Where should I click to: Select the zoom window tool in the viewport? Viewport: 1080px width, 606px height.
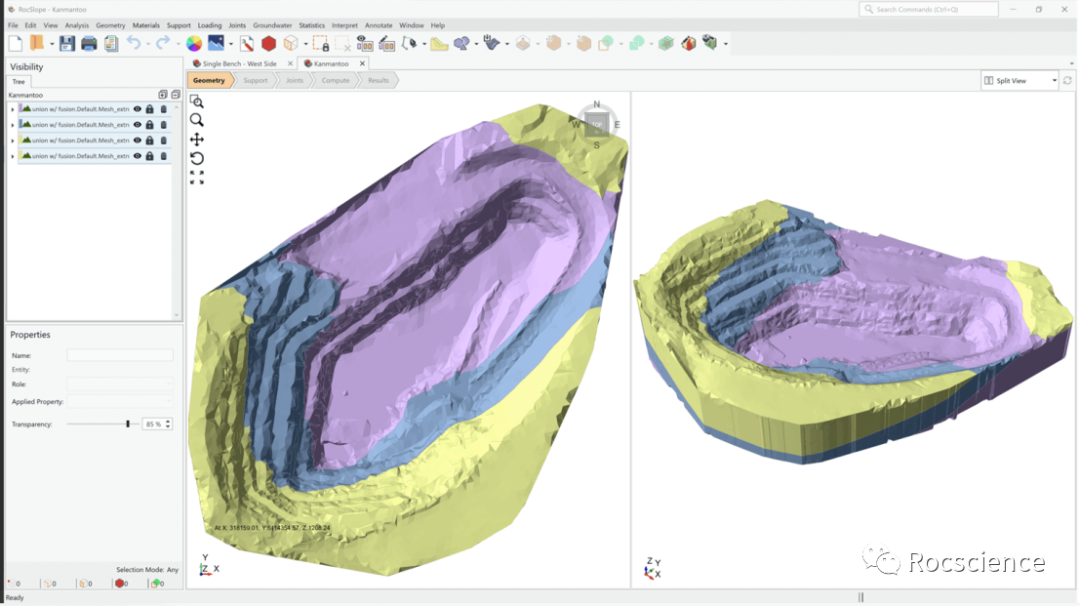197,102
